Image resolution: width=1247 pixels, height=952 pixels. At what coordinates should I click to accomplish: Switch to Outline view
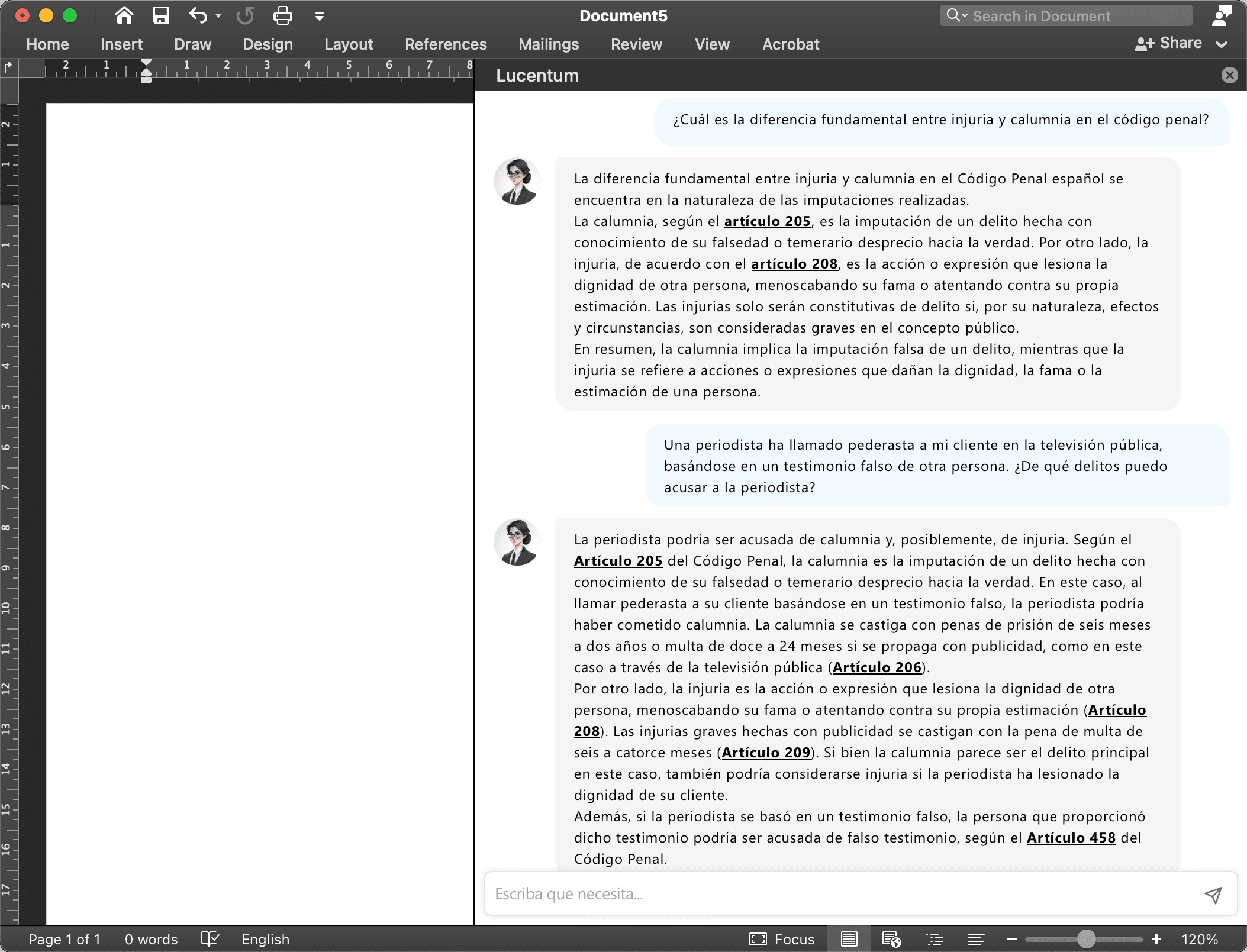935,939
